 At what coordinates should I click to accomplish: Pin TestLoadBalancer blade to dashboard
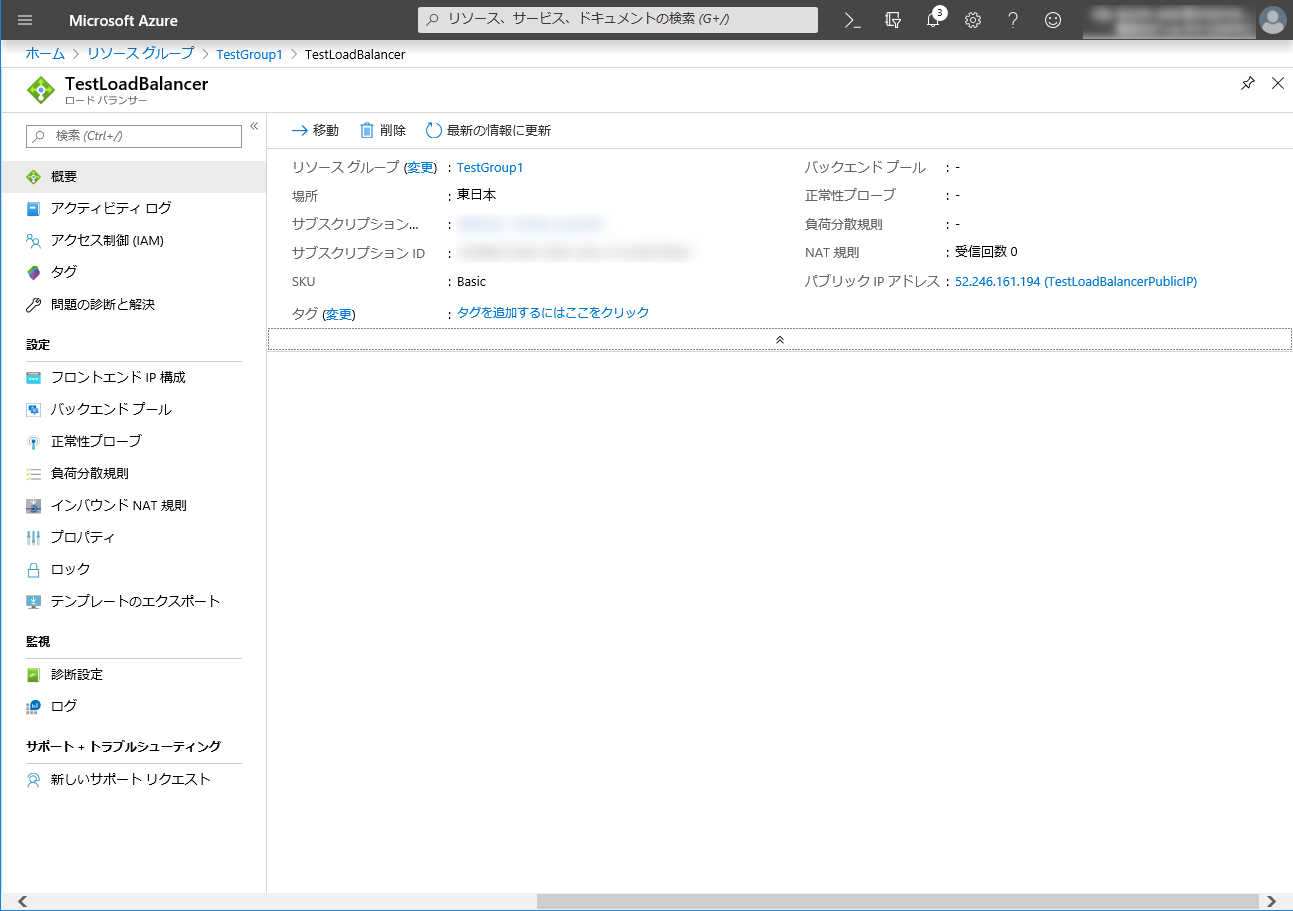click(x=1247, y=84)
